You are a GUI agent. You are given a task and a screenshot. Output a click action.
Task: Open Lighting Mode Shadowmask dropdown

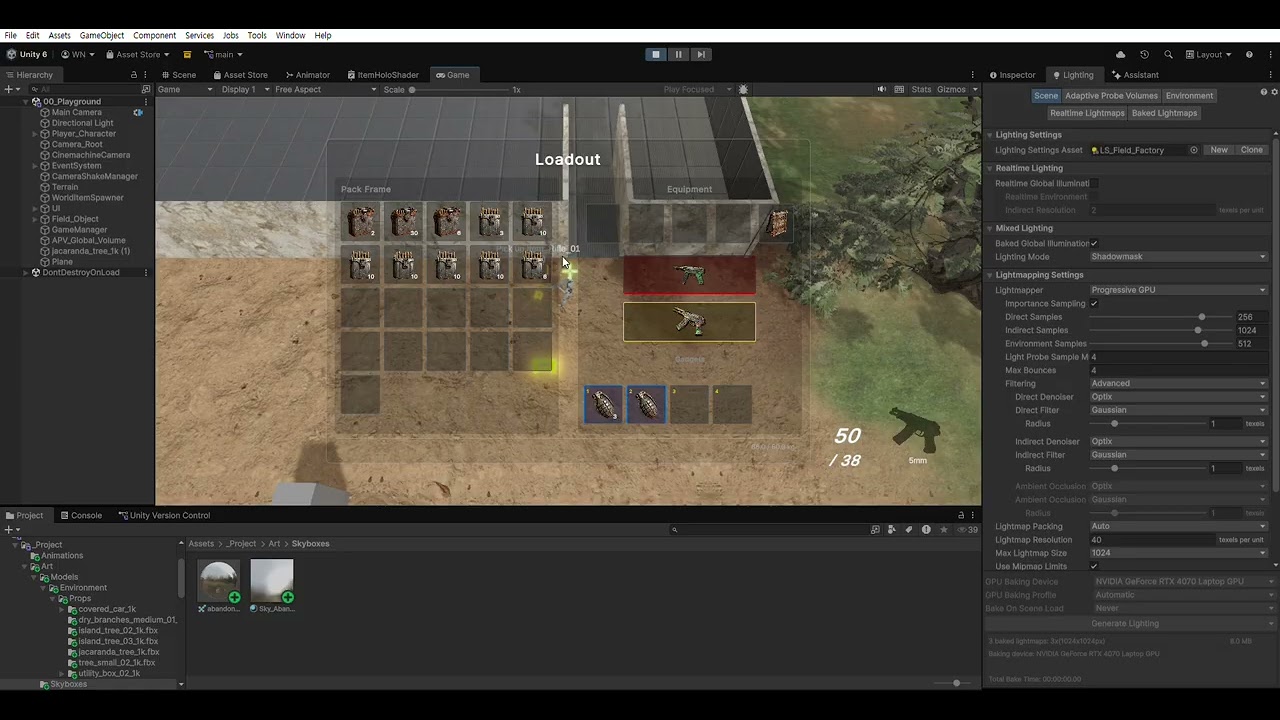[x=1178, y=257]
